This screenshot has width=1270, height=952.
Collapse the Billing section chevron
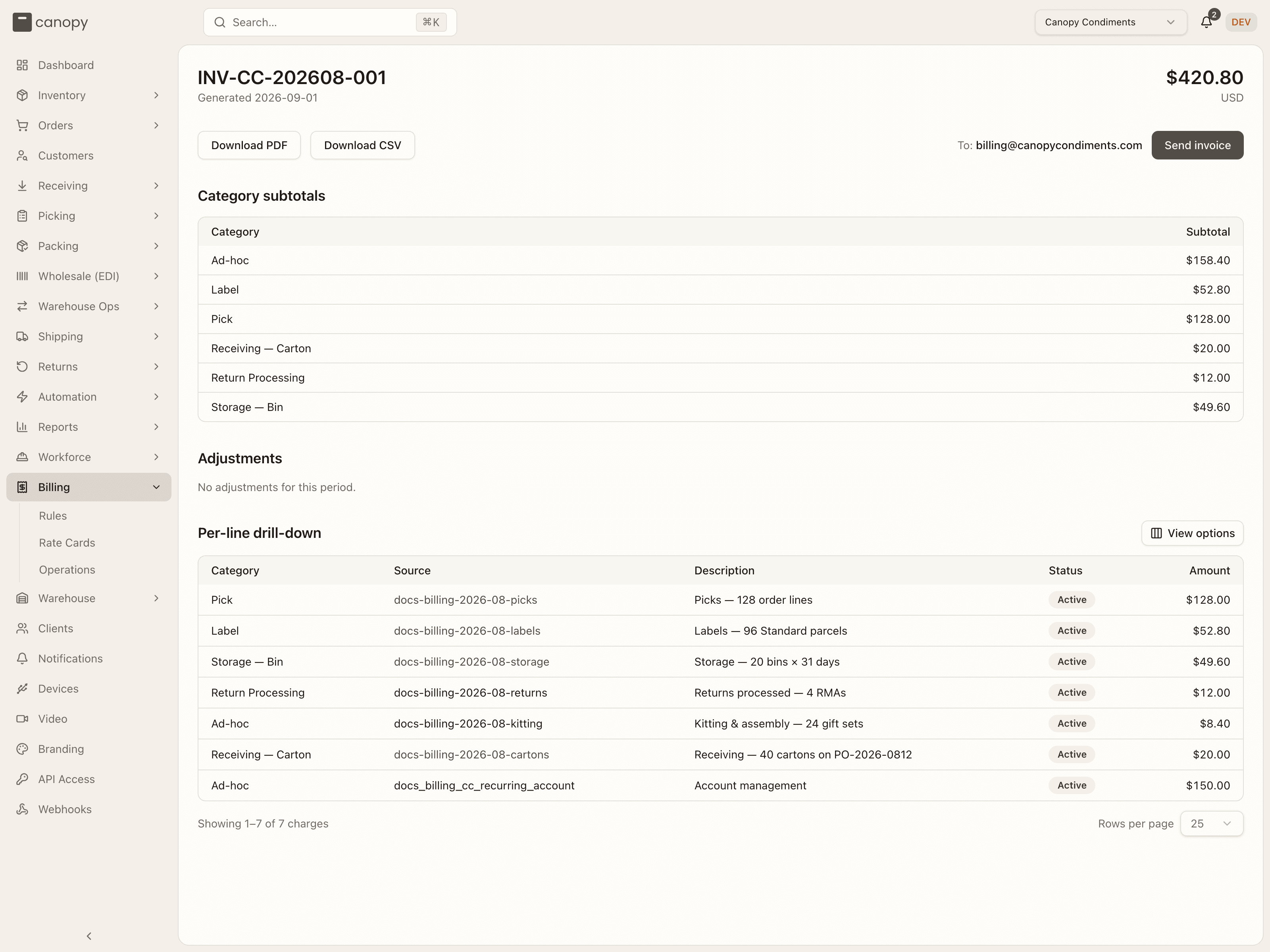click(156, 487)
